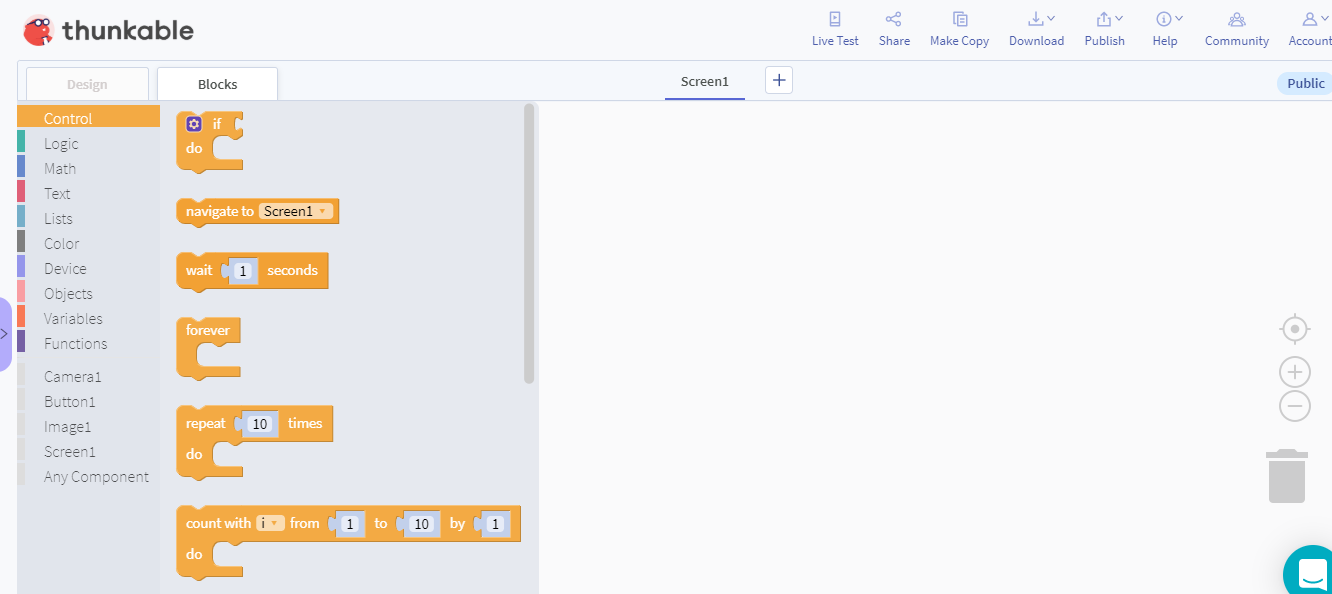Expand the collapsed left side panel

pos(4,332)
